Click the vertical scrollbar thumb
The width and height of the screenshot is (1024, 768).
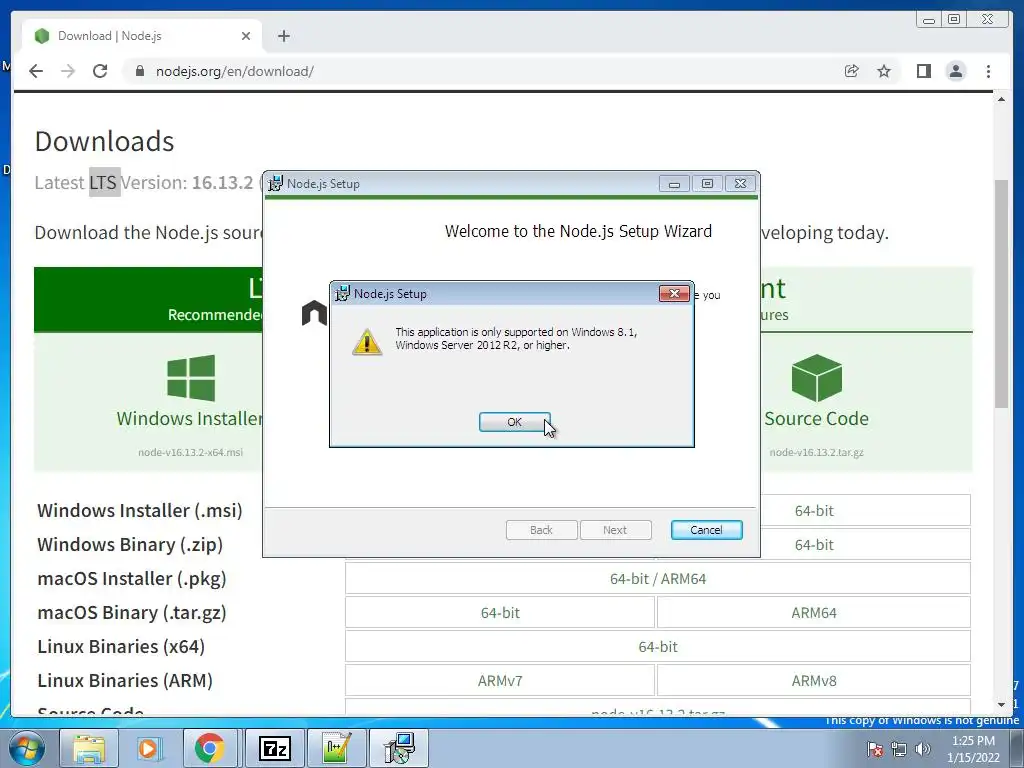tap(1001, 294)
